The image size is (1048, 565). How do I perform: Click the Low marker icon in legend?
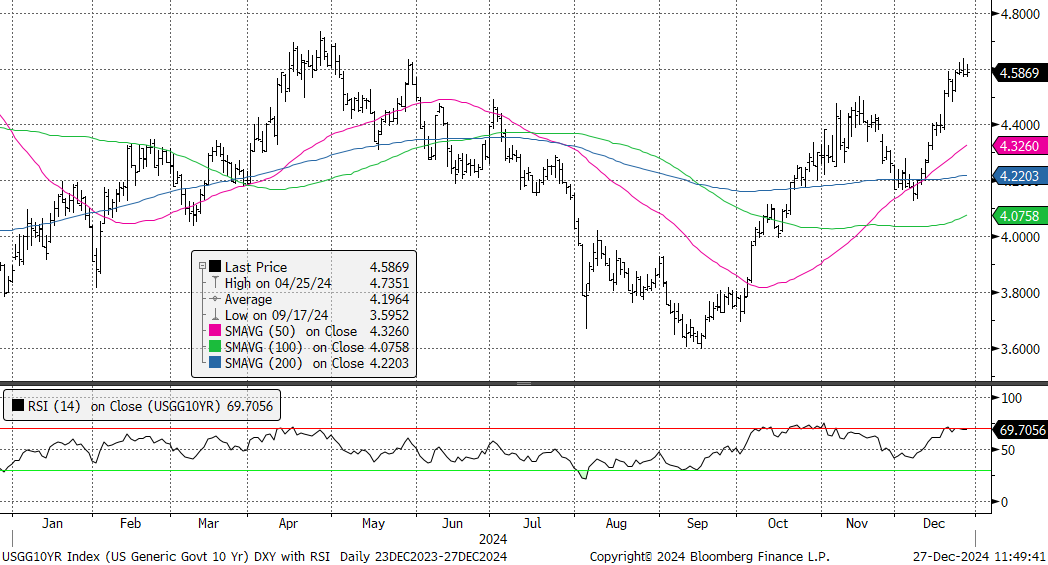214,315
